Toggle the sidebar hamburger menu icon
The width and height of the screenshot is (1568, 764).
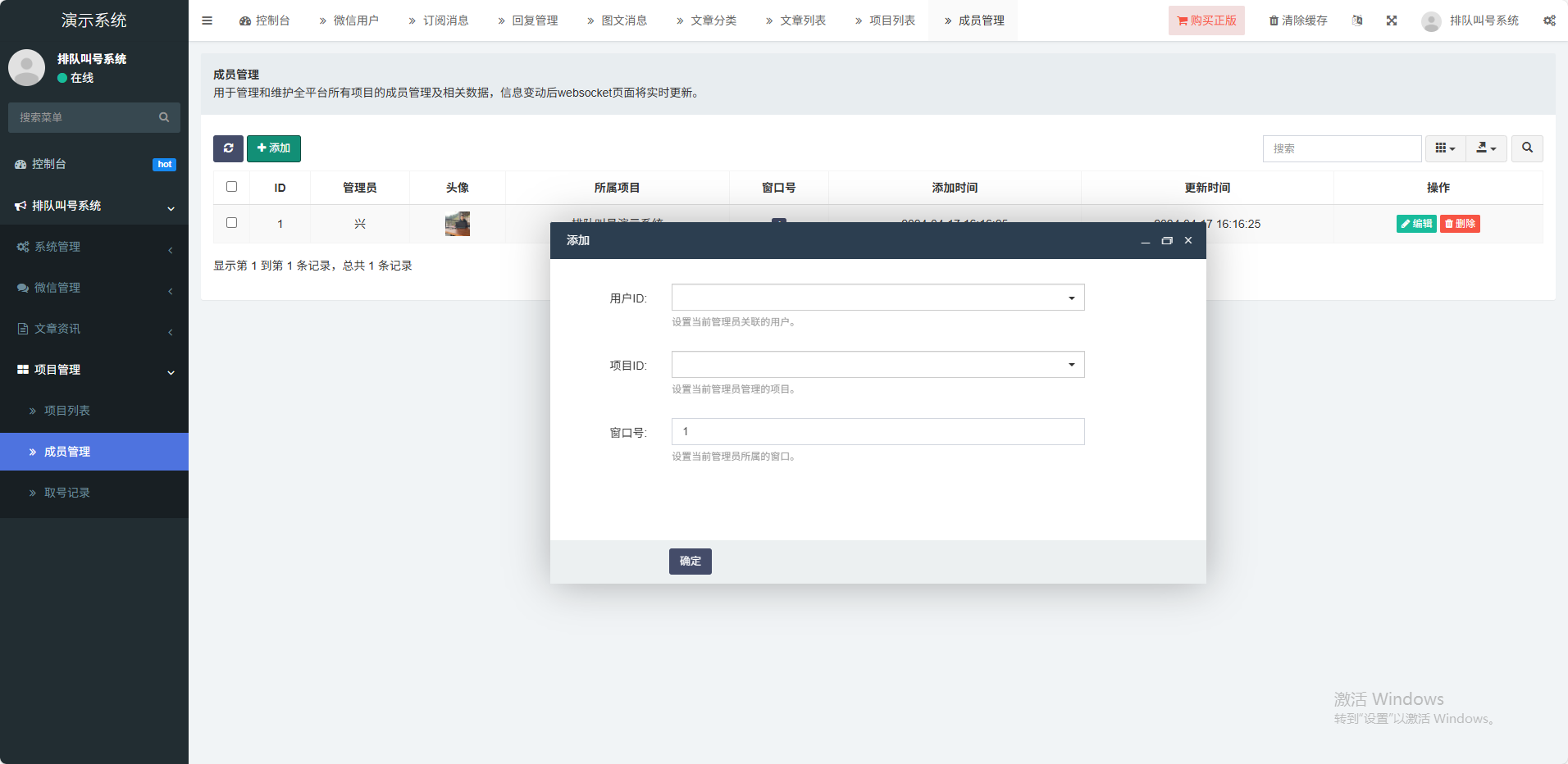pyautogui.click(x=207, y=20)
